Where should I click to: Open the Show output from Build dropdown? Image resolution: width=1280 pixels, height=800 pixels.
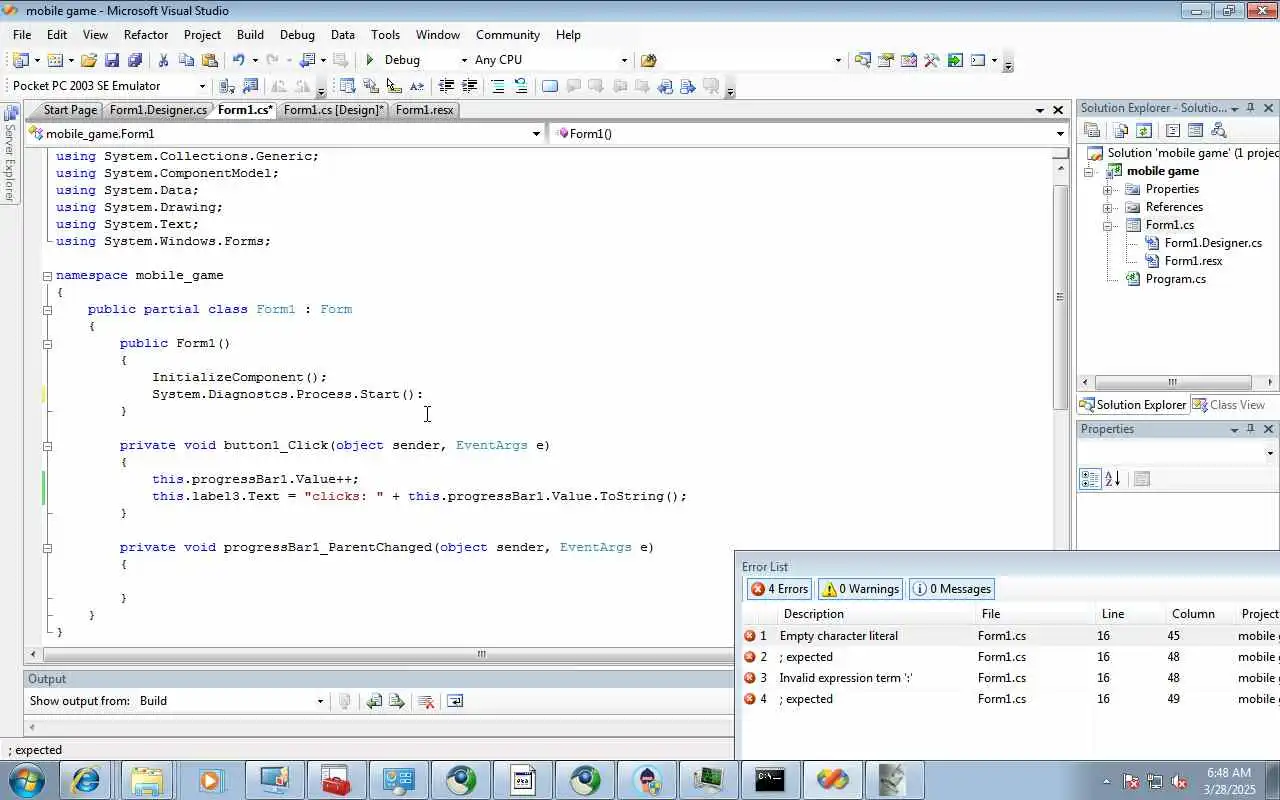[320, 701]
